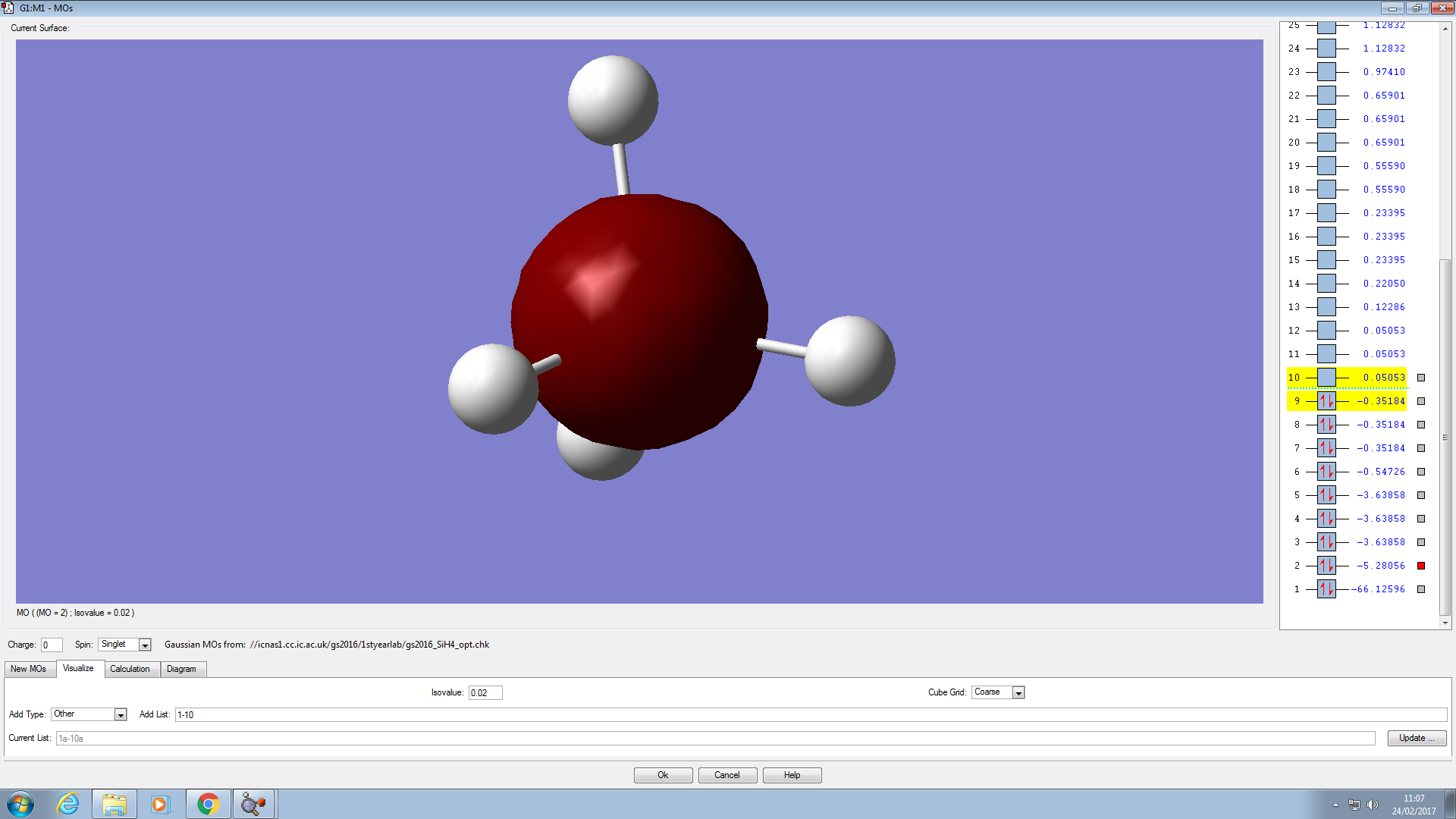Open the Chrome taskbar icon

pyautogui.click(x=209, y=804)
